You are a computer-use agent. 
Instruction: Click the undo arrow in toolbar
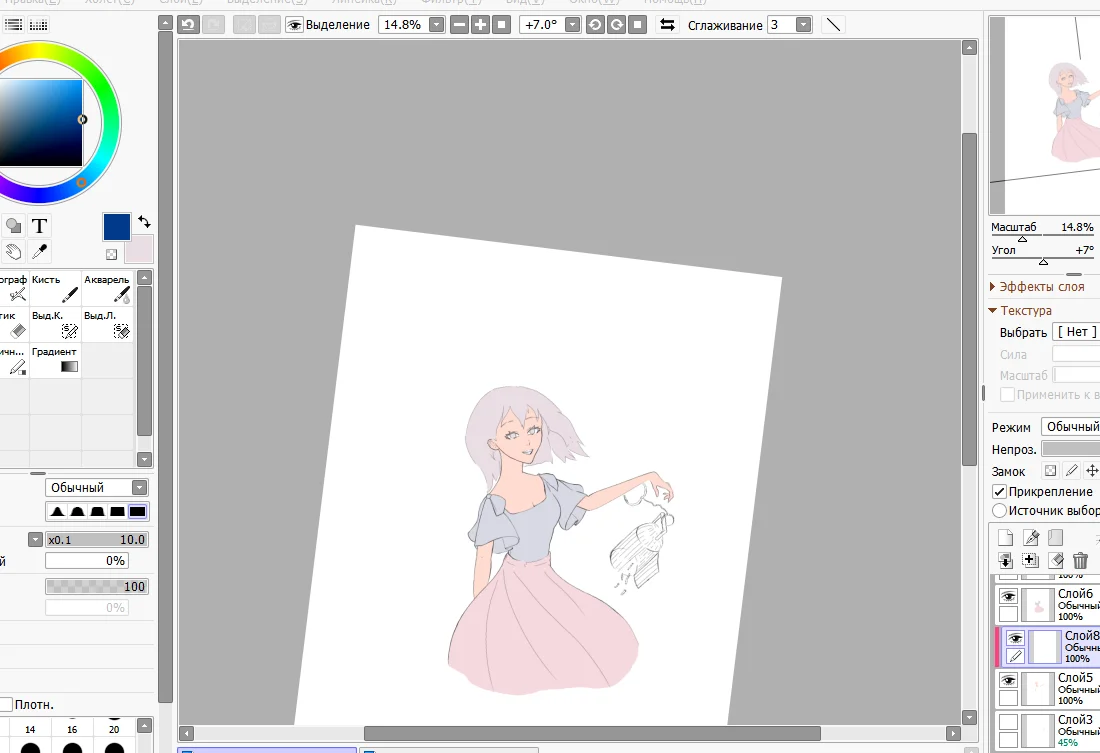tap(188, 25)
